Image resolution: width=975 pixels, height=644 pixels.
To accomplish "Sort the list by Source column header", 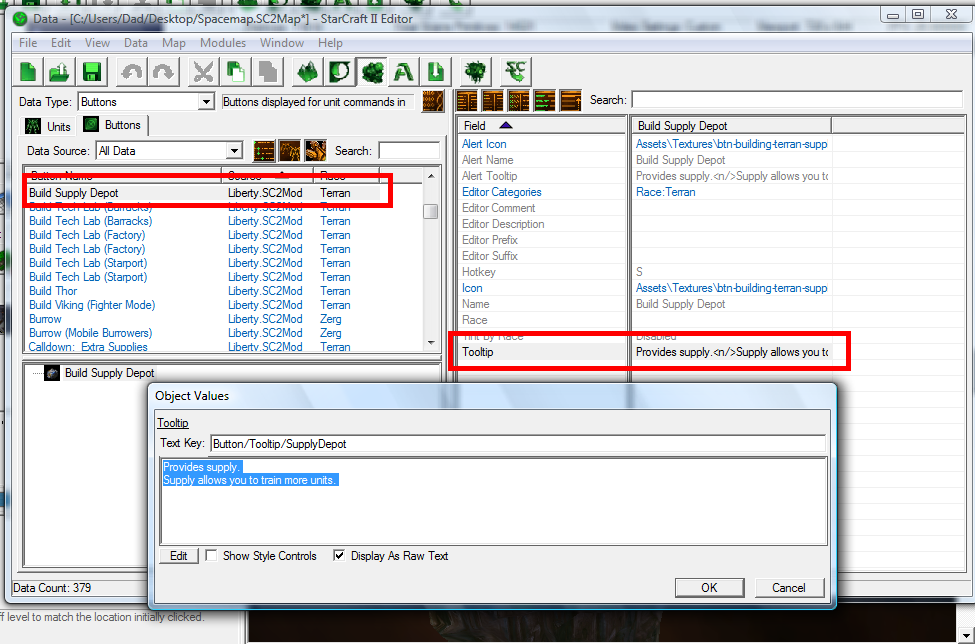I will 267,175.
